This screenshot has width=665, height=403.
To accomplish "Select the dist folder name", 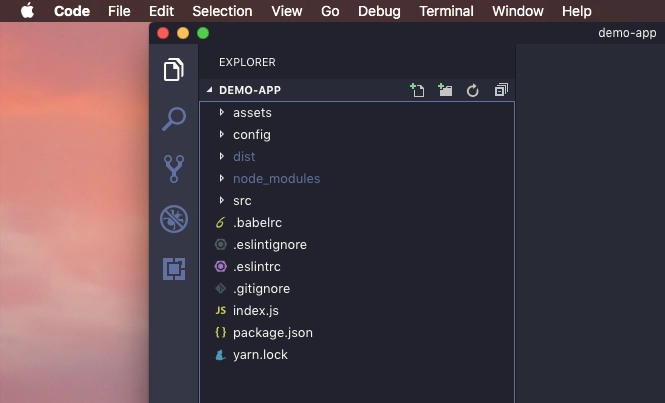I will pyautogui.click(x=244, y=157).
